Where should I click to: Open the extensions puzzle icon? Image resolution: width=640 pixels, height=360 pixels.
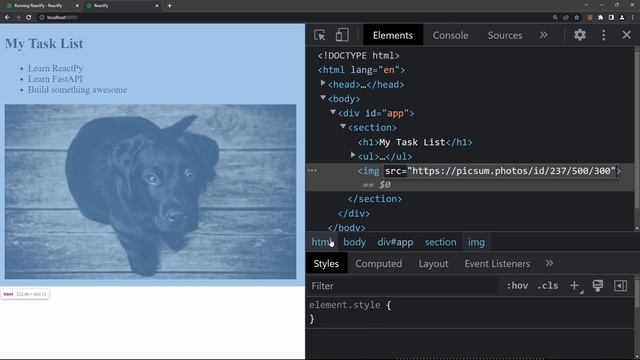coord(600,18)
